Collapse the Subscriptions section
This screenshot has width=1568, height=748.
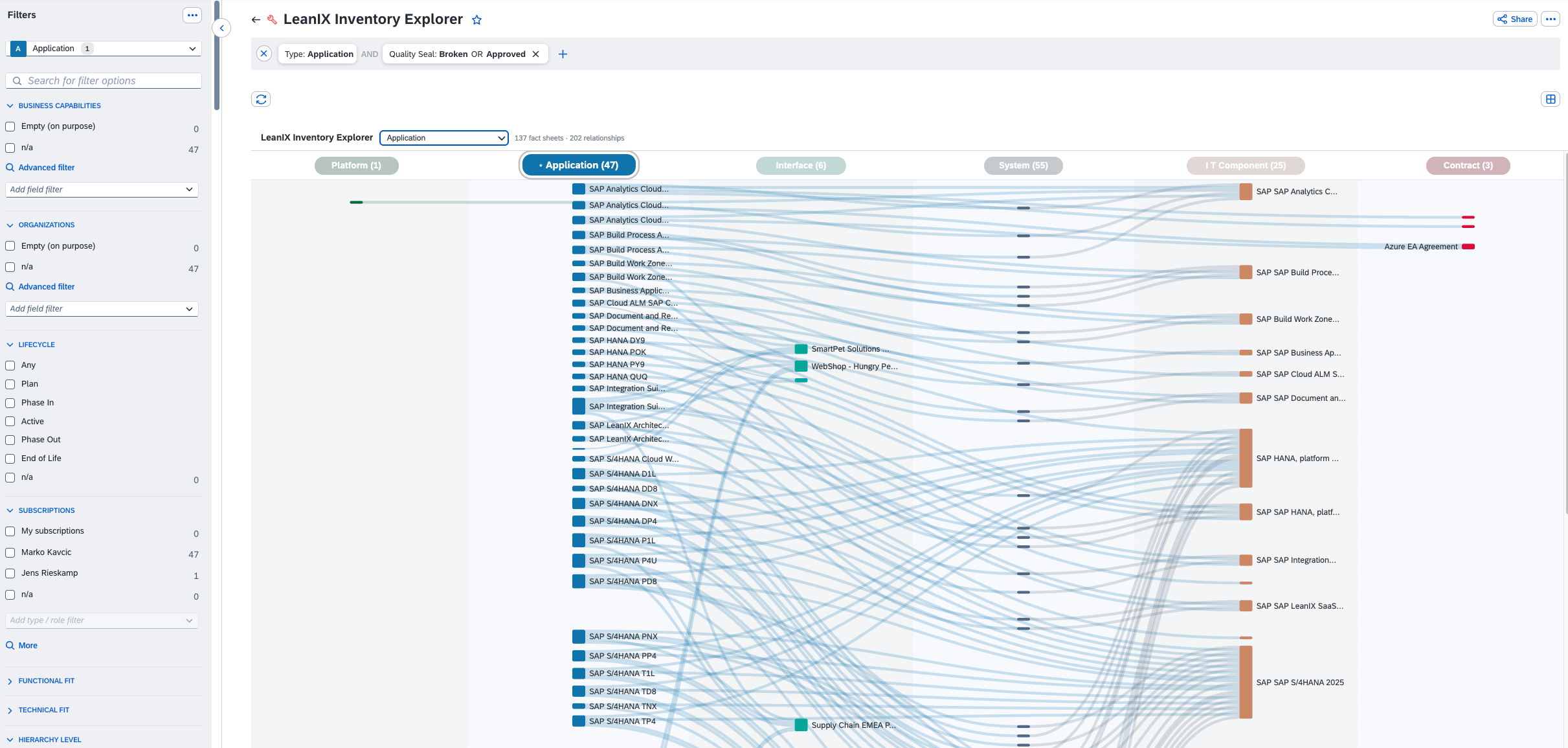pos(10,510)
